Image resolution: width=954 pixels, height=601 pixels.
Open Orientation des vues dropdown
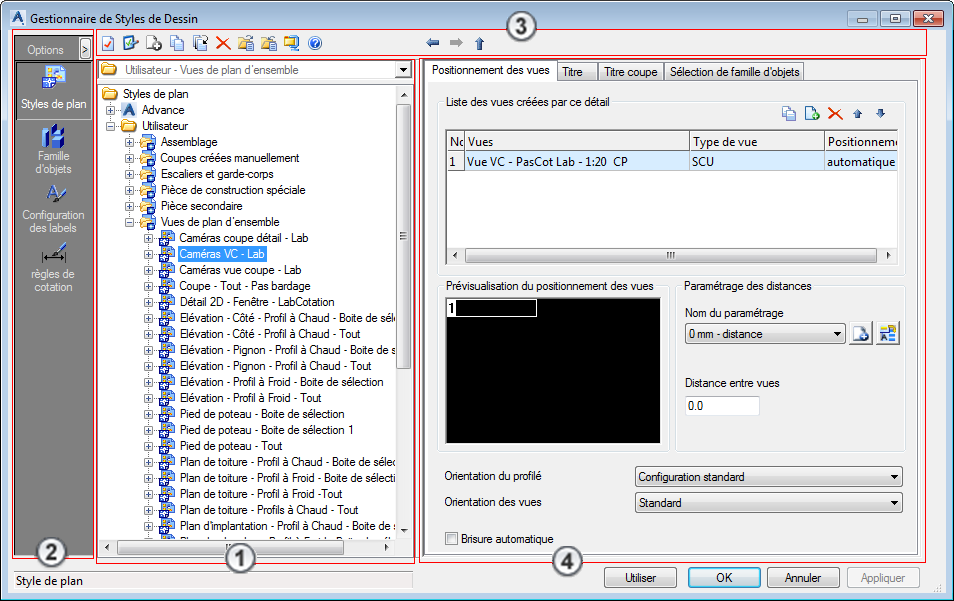click(x=768, y=503)
